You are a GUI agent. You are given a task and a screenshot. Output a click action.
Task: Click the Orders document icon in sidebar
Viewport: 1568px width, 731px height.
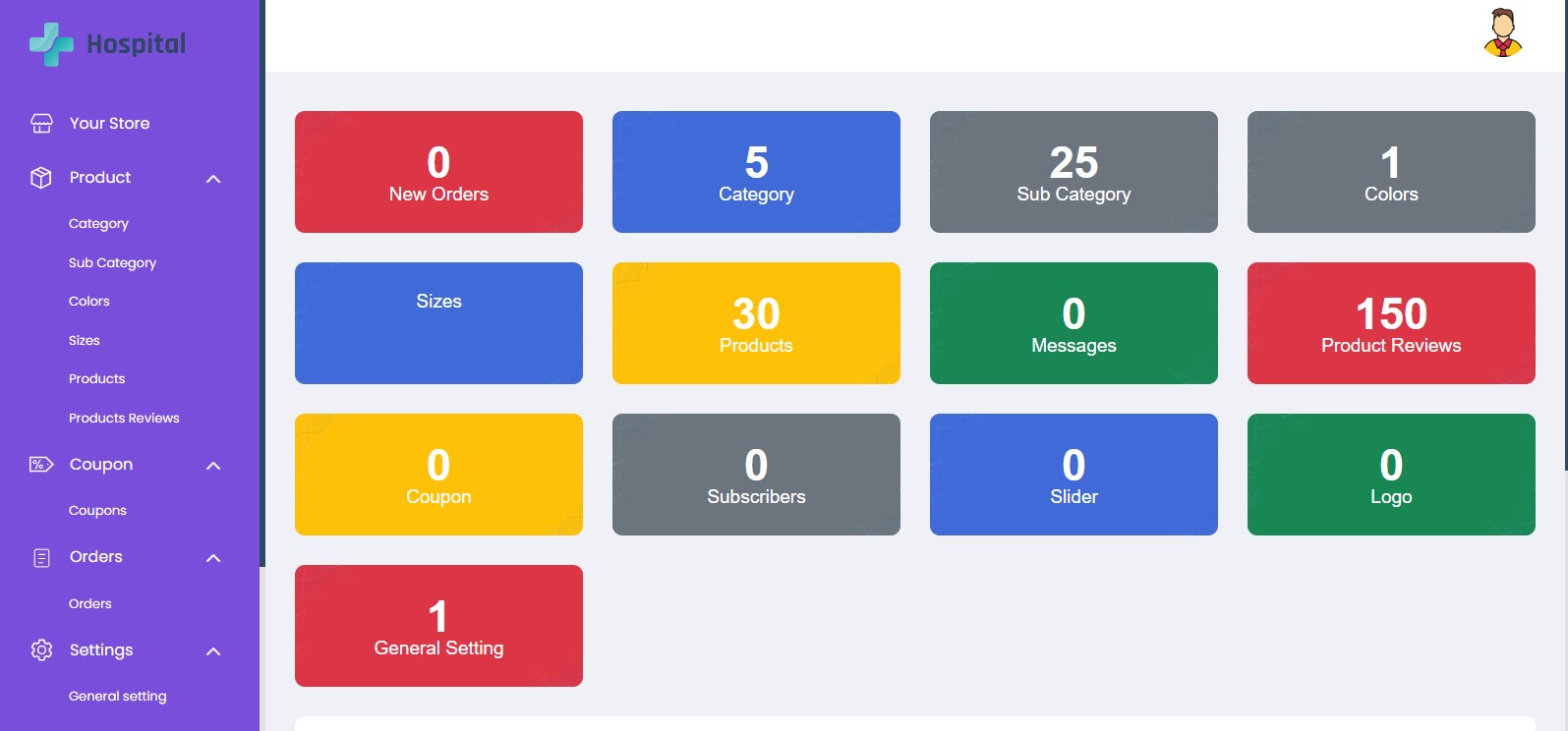[x=41, y=558]
